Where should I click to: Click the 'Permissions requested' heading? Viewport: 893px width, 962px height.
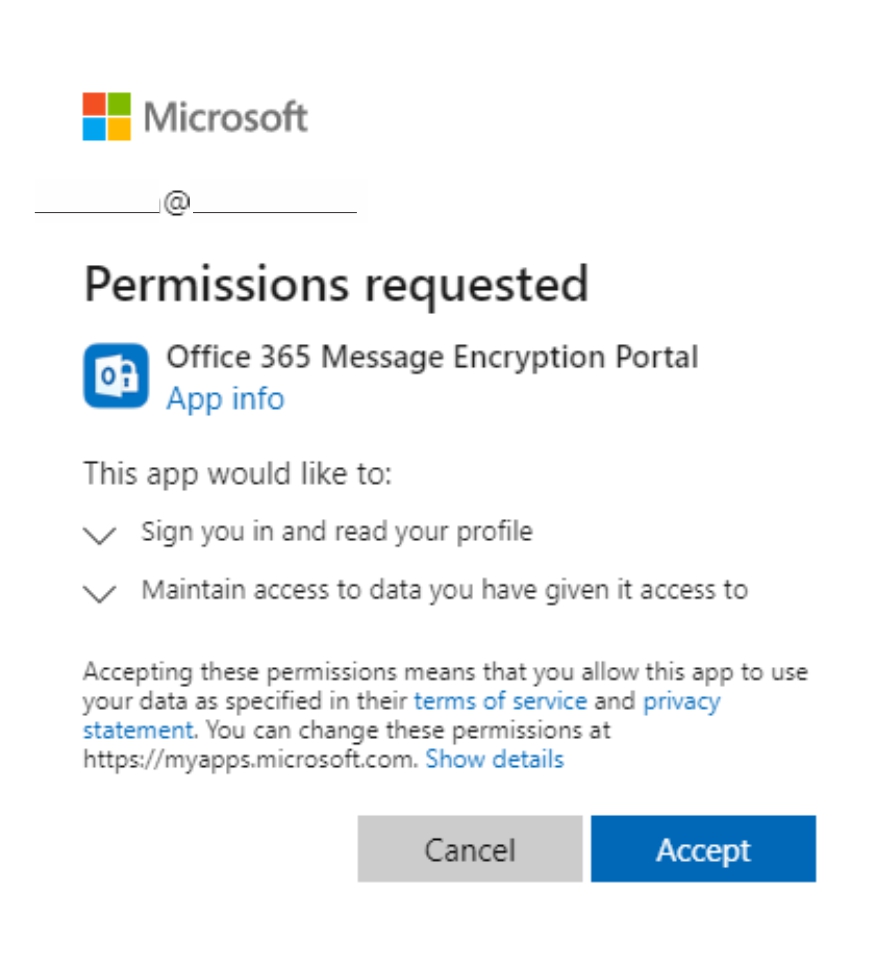tap(336, 285)
